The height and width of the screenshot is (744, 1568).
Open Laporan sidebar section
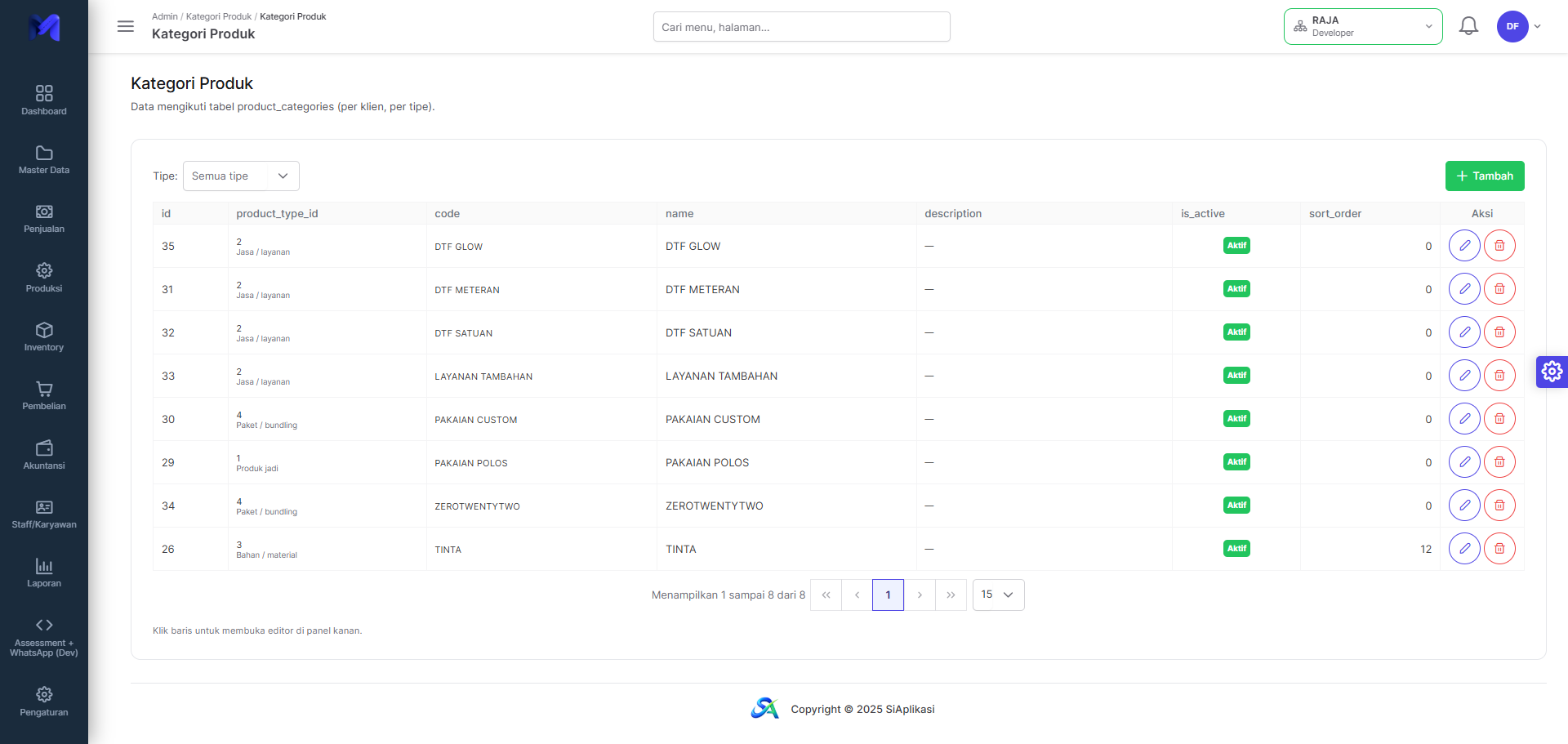44,572
